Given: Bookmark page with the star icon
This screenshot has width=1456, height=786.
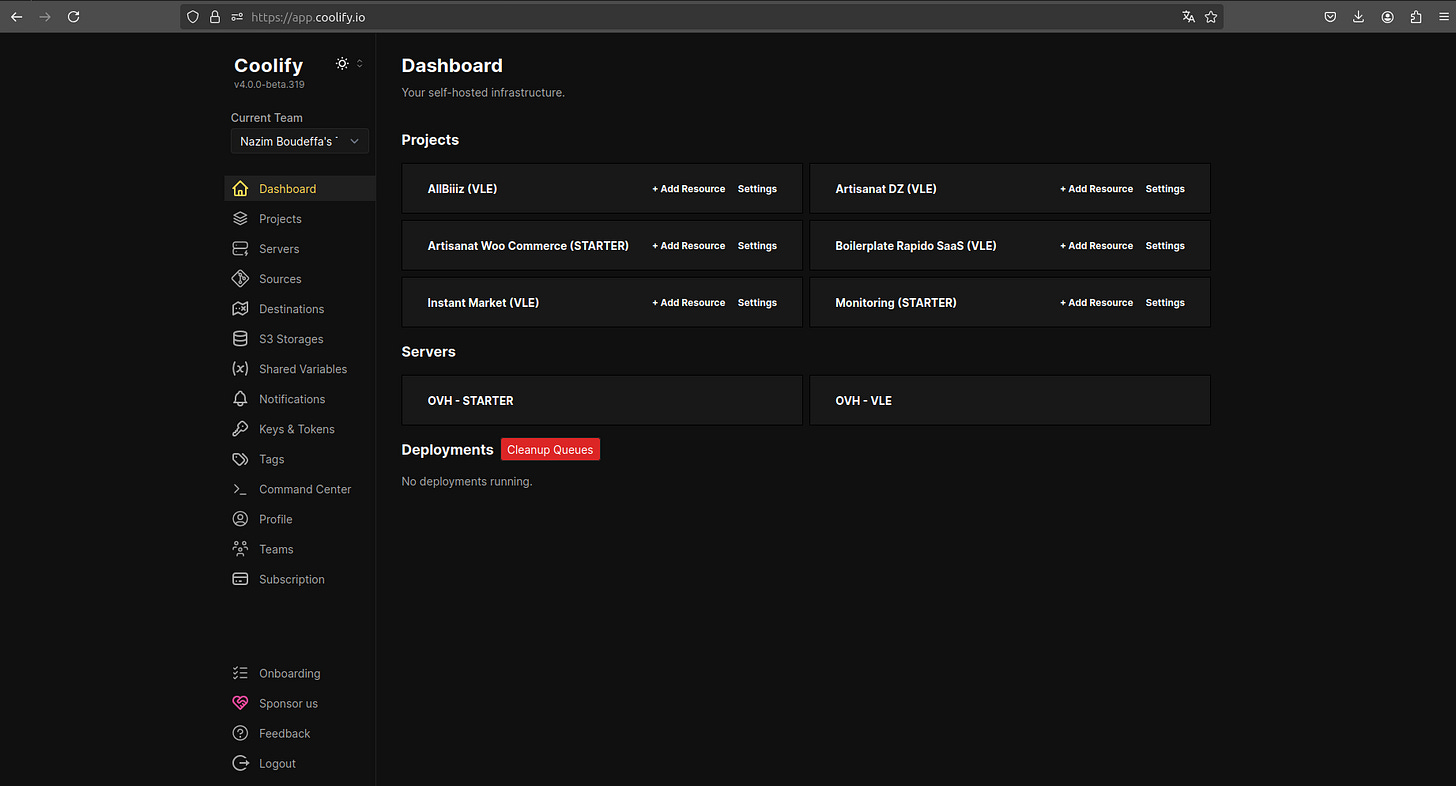Looking at the screenshot, I should pos(1211,16).
